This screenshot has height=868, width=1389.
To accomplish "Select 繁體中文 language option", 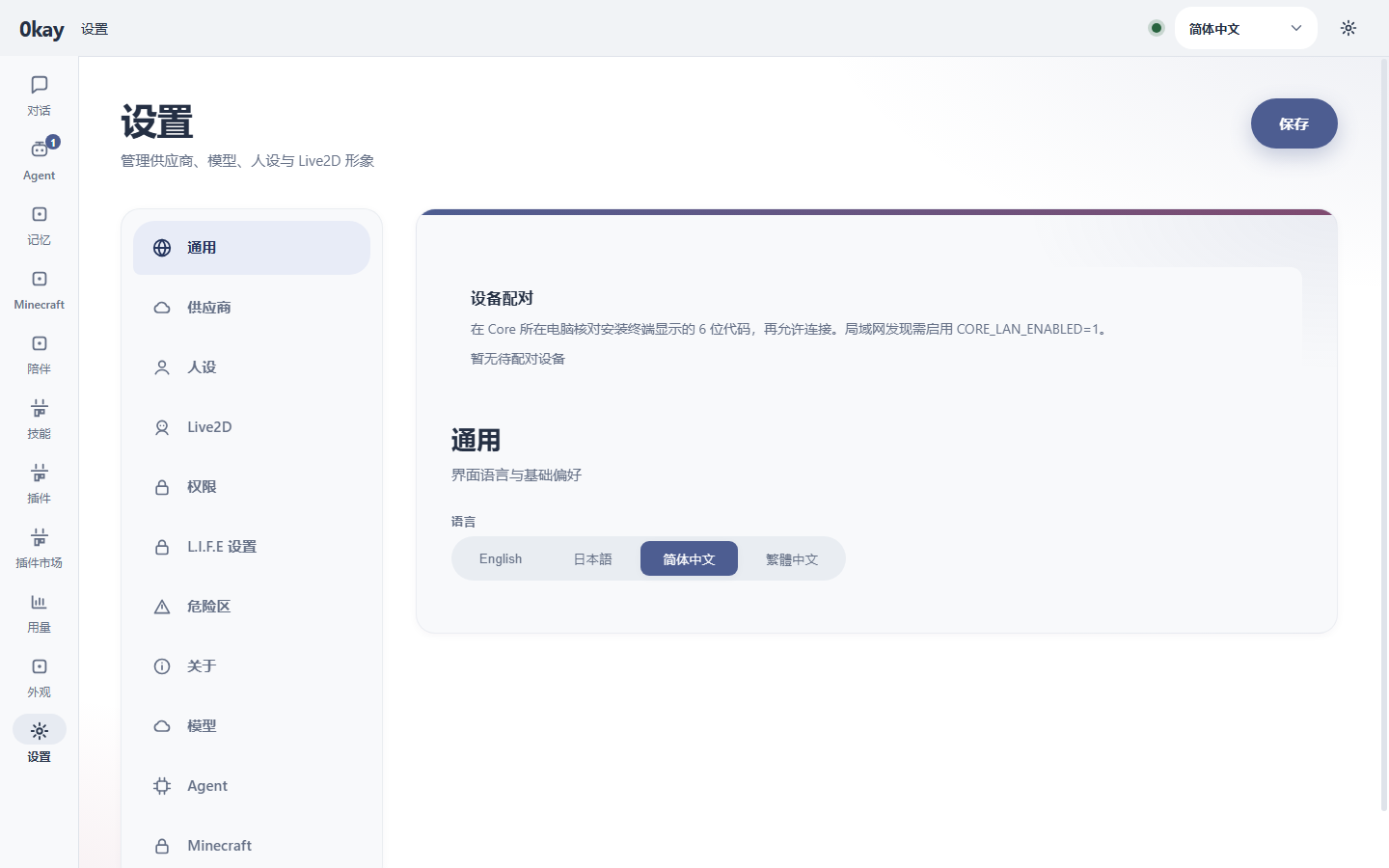I will 792,558.
